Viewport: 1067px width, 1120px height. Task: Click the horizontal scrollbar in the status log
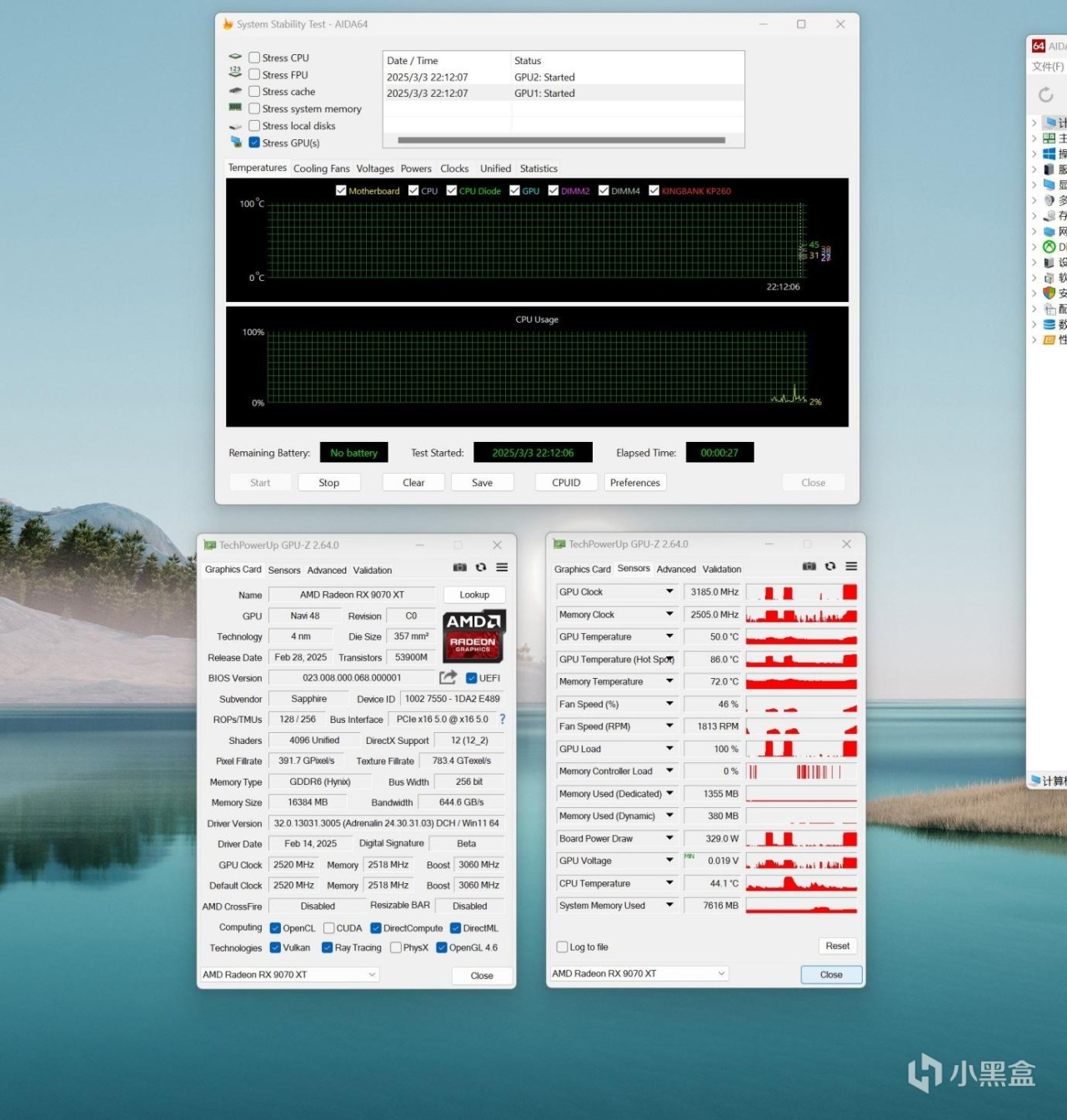pos(561,140)
